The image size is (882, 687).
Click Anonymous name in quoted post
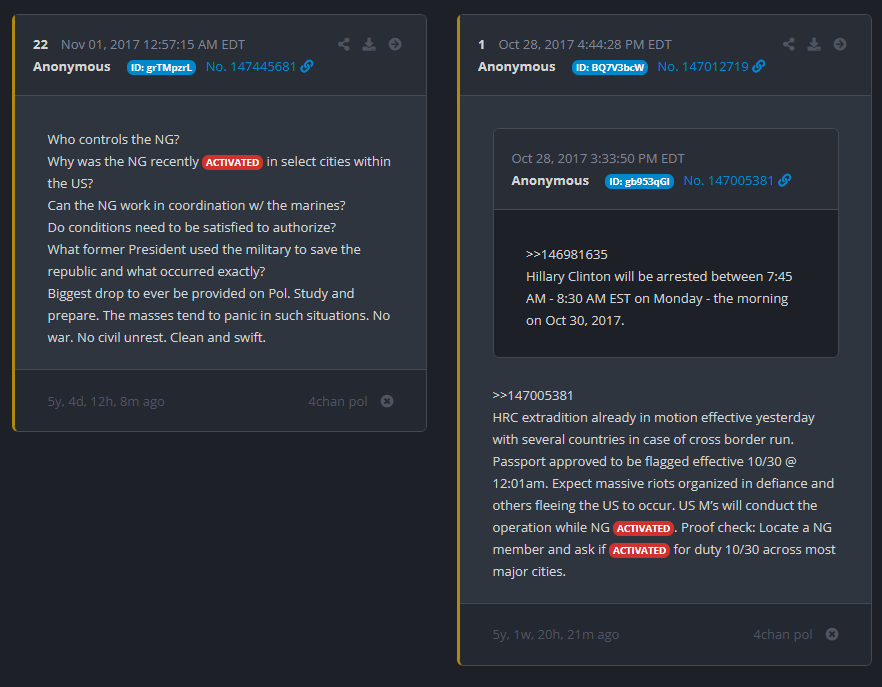point(550,181)
